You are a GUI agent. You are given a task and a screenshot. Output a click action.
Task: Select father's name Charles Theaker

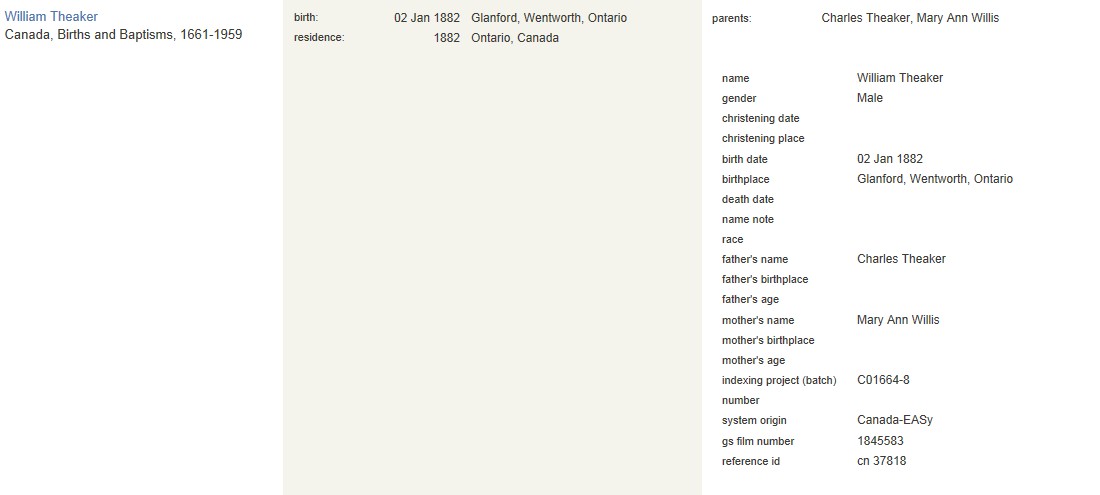pos(901,259)
